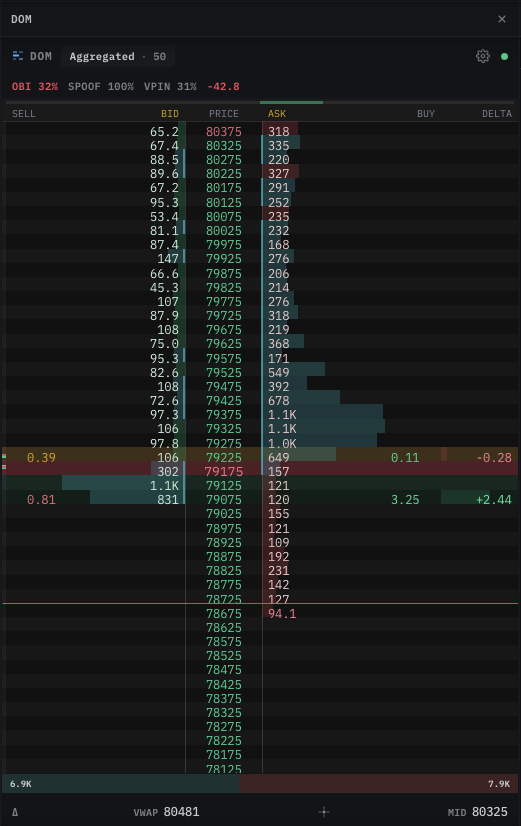Click ask size 678 at 79425
521x826 pixels.
(279, 400)
